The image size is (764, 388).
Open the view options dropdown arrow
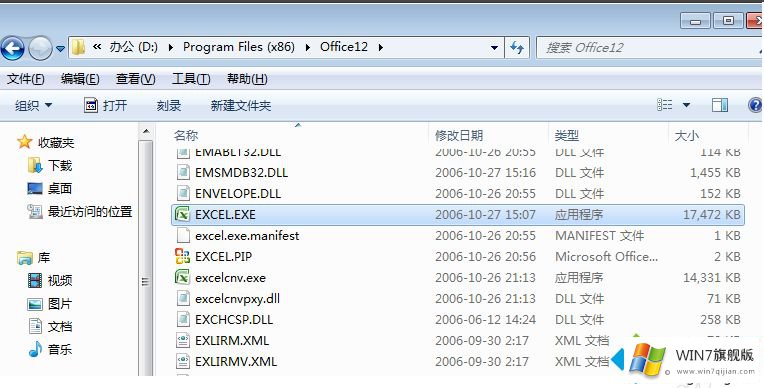tap(686, 105)
